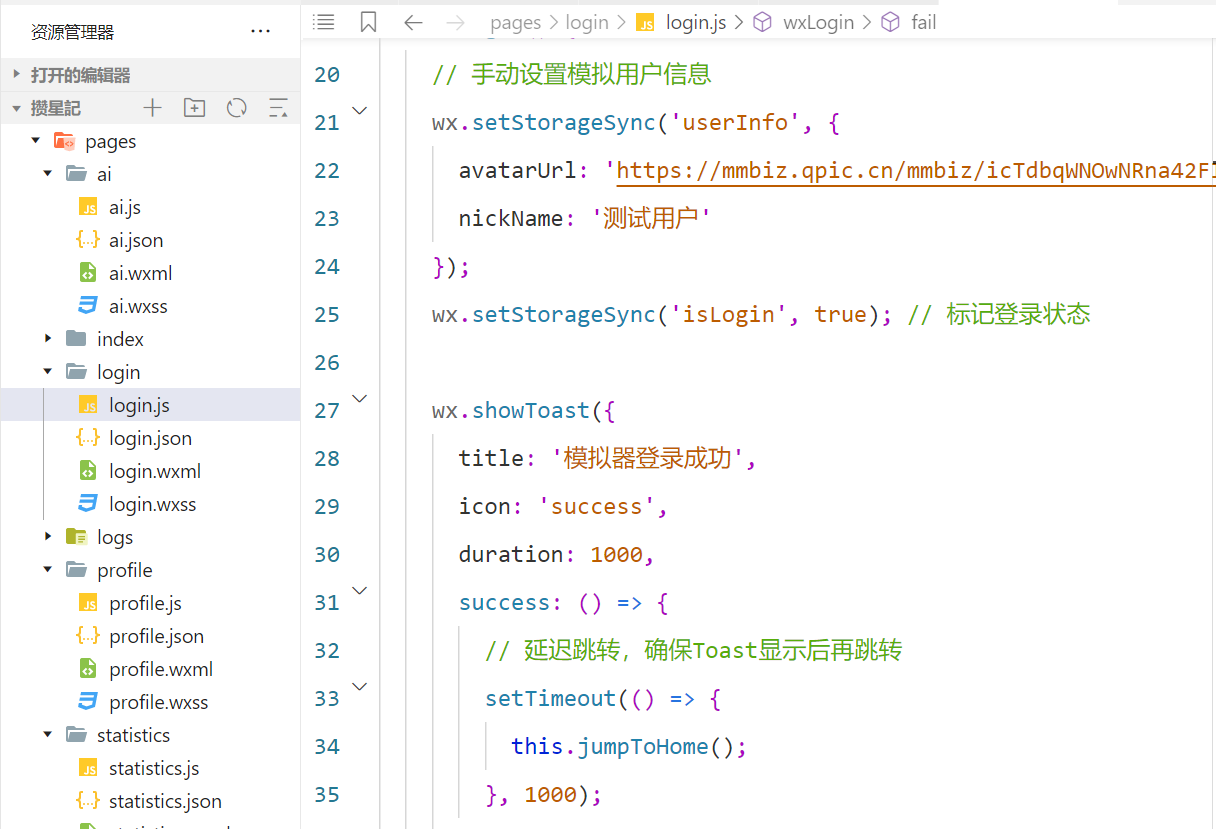
Task: Open login.json file
Action: 150,438
